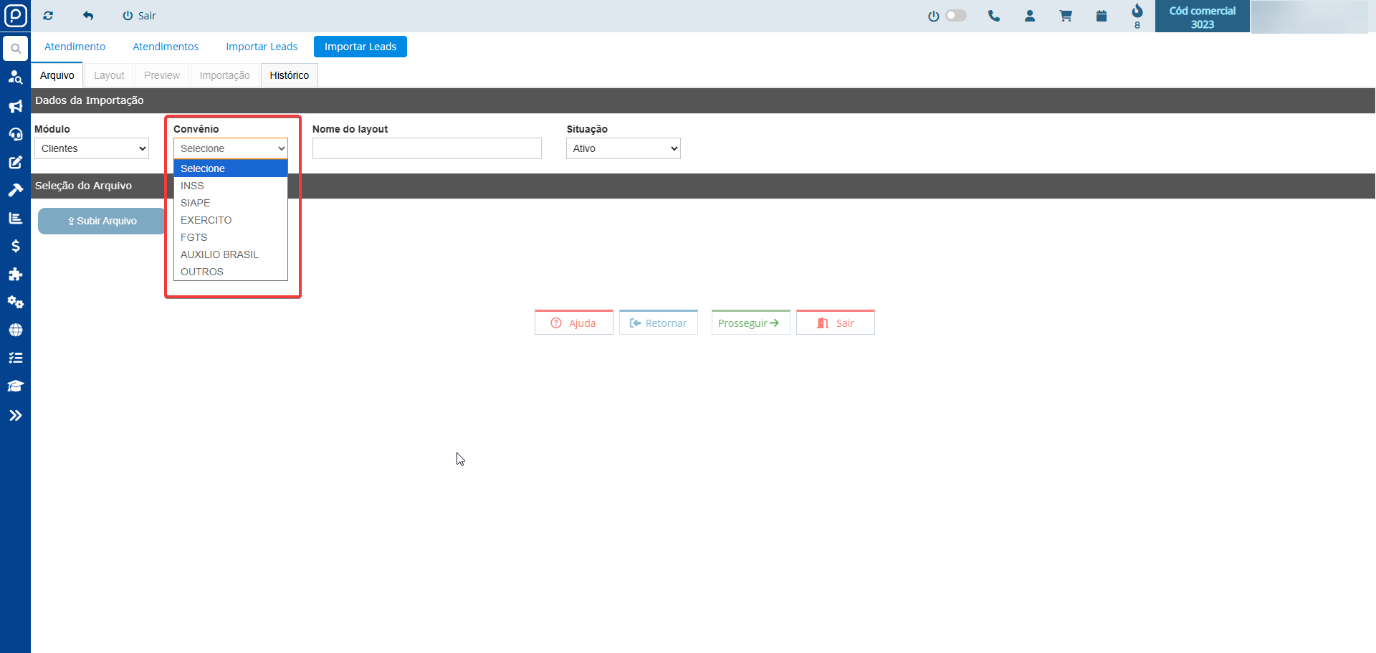Image resolution: width=1376 pixels, height=653 pixels.
Task: Click the dollar sign icon in sidebar
Action: [x=15, y=246]
